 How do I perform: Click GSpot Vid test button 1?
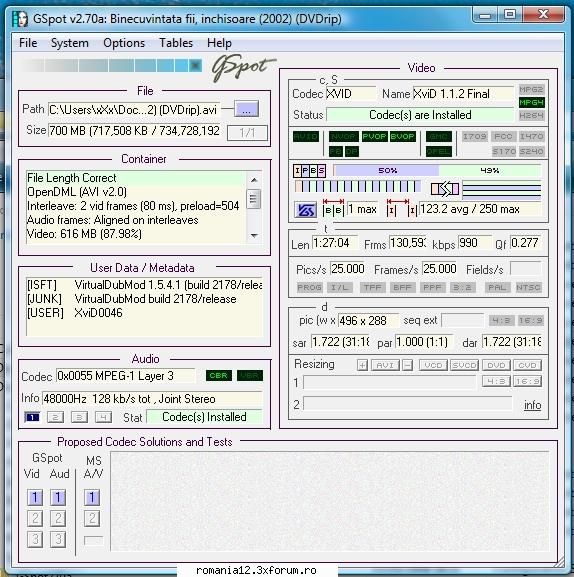pyautogui.click(x=35, y=497)
